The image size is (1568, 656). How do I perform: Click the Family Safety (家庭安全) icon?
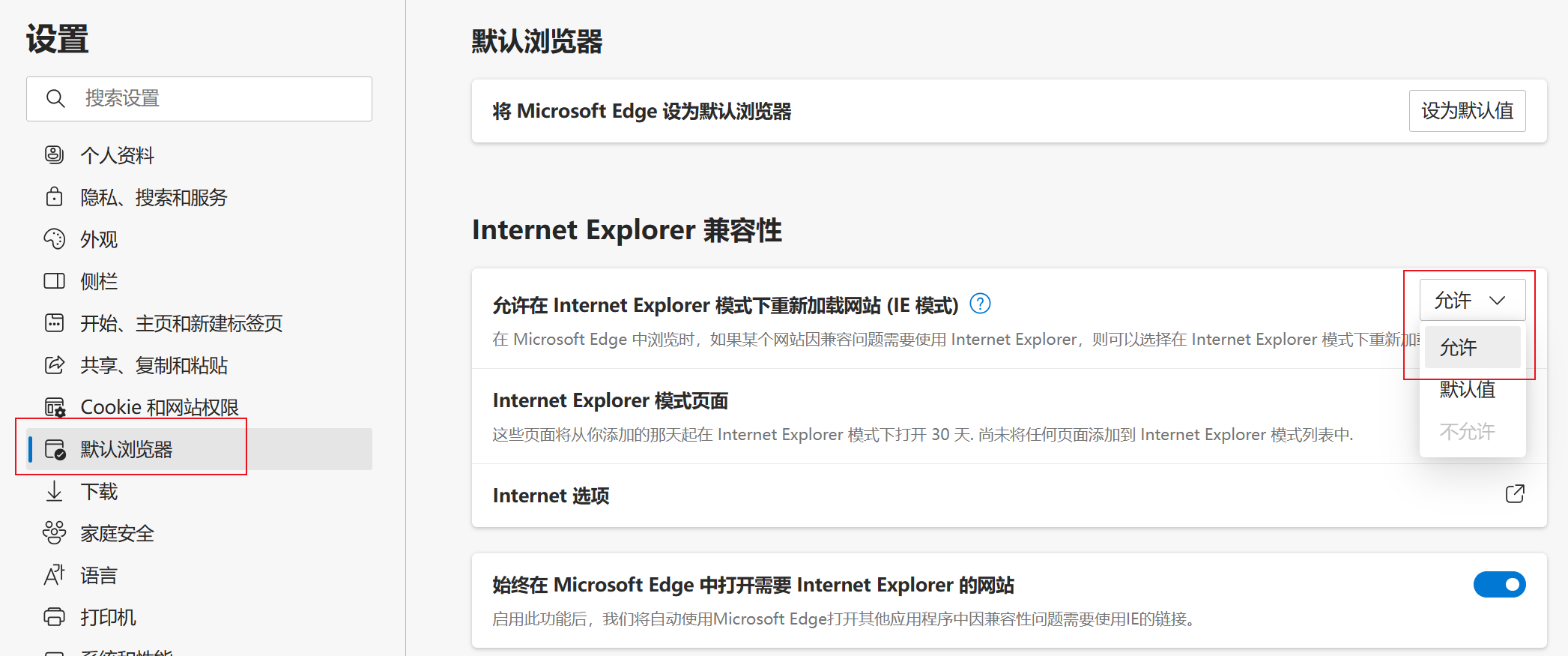click(x=54, y=533)
